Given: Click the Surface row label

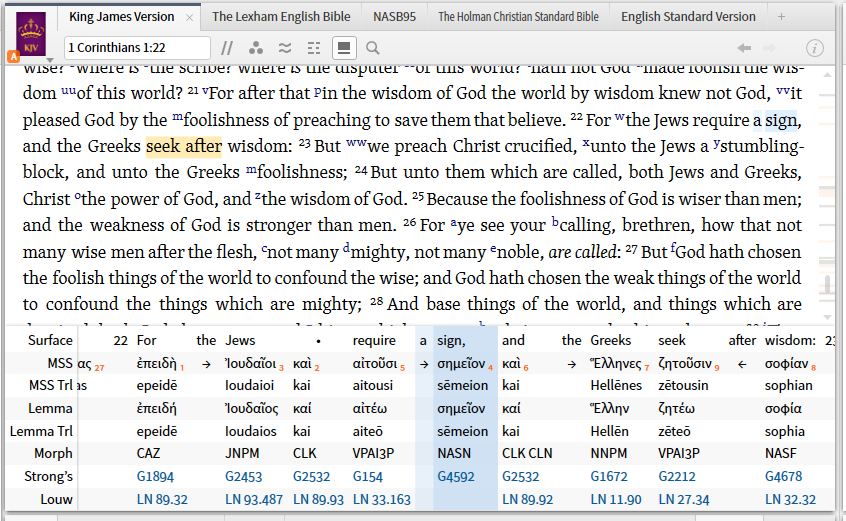Looking at the screenshot, I should 50,340.
